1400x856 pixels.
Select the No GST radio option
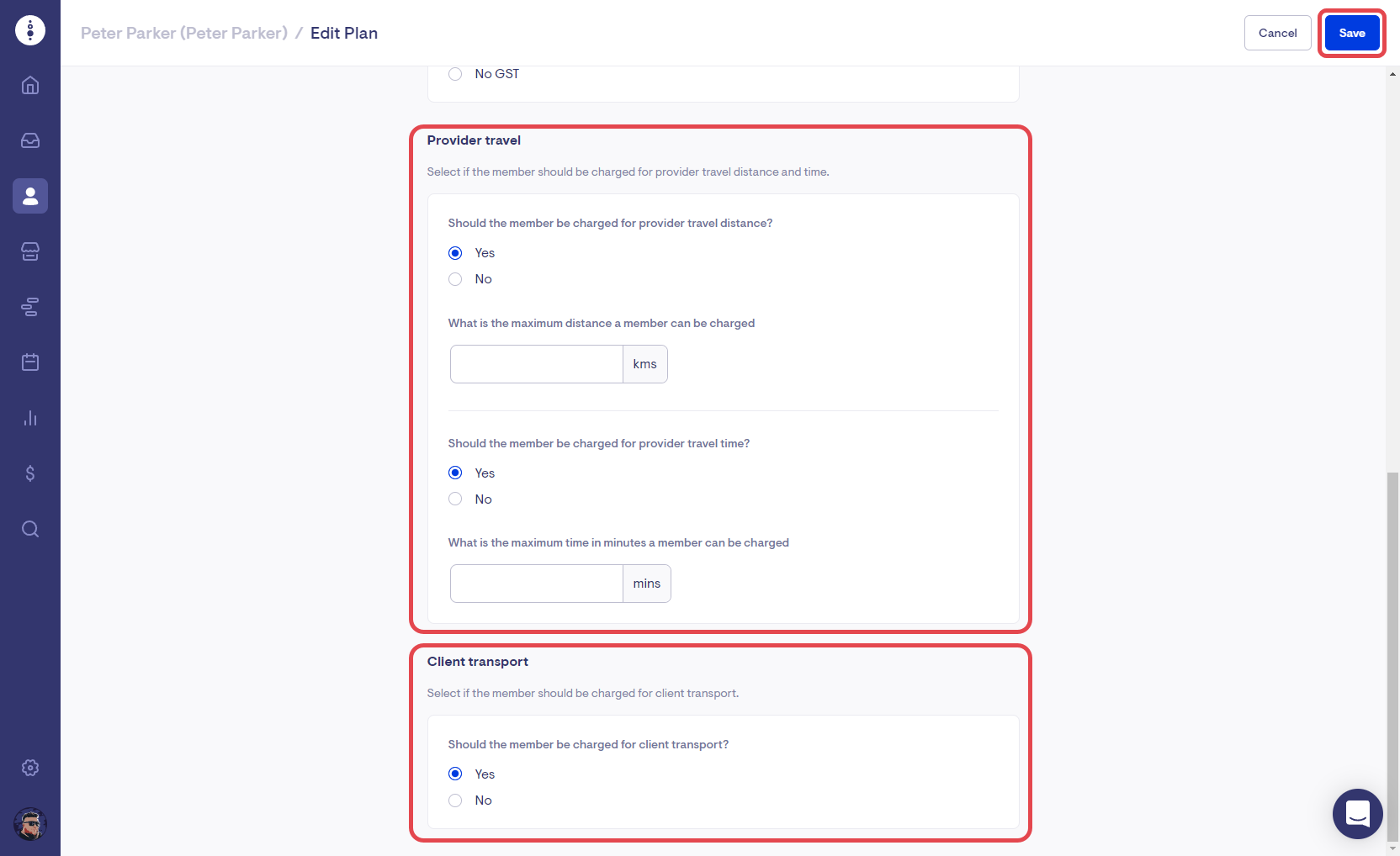455,74
